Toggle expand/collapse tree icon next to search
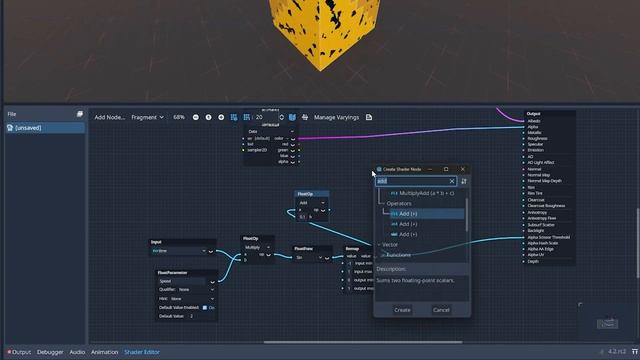640x360 pixels. tap(464, 181)
